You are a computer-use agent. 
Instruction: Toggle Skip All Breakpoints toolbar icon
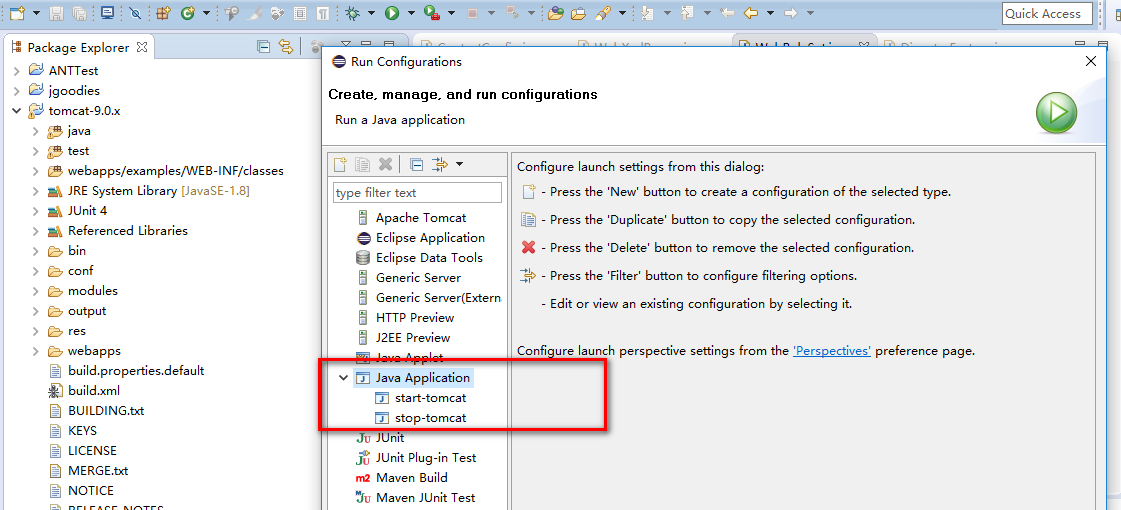(x=135, y=12)
